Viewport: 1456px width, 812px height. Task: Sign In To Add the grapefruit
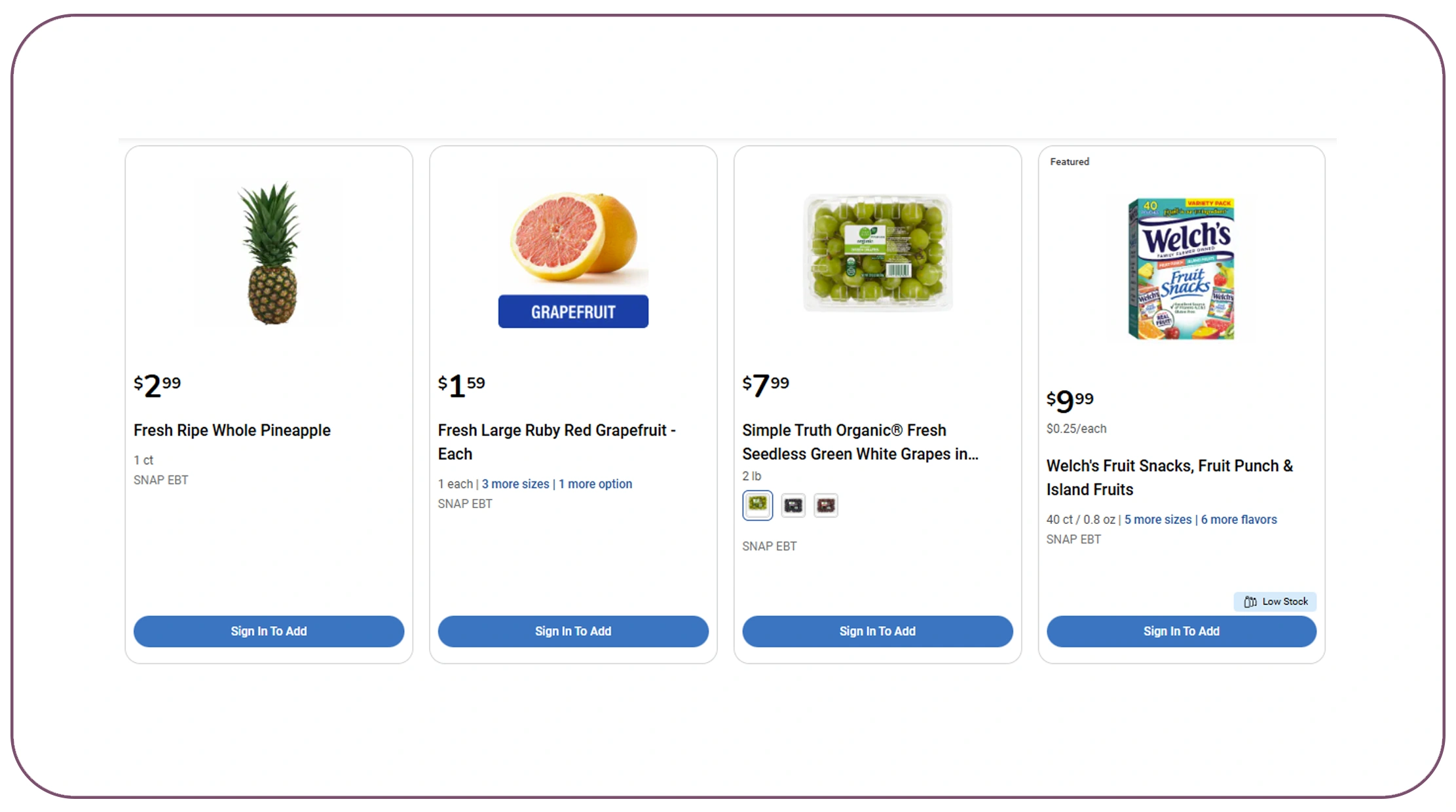pos(573,631)
